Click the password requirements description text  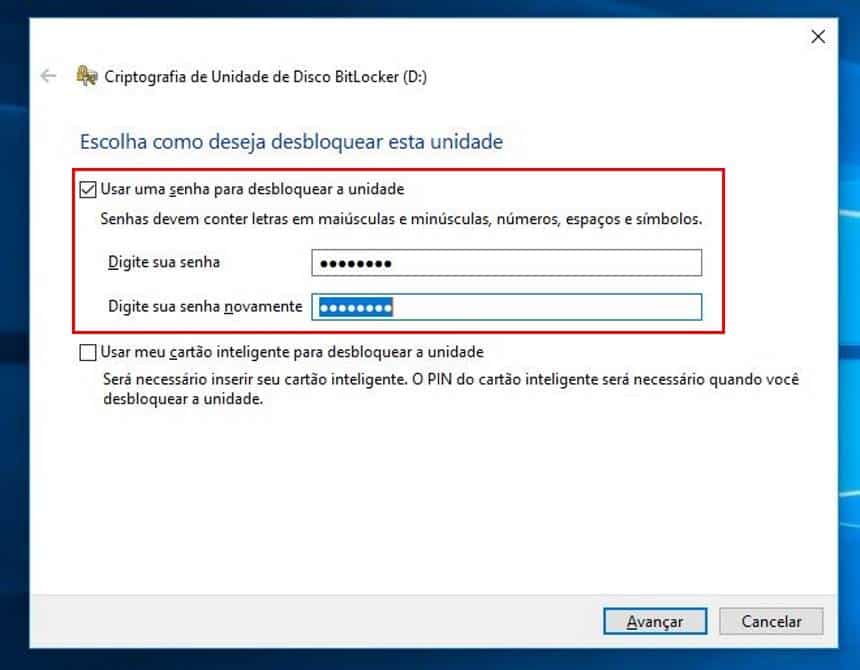pyautogui.click(x=400, y=217)
